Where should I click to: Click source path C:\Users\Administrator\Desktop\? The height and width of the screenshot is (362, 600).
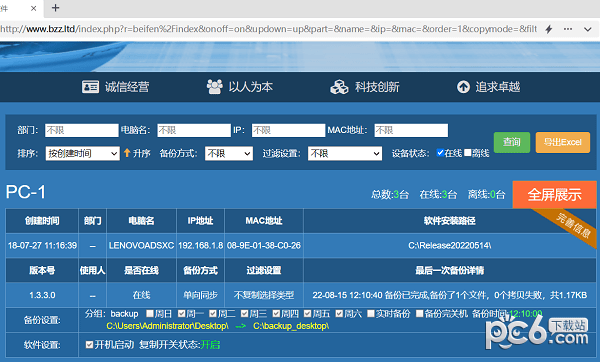[x=167, y=326]
